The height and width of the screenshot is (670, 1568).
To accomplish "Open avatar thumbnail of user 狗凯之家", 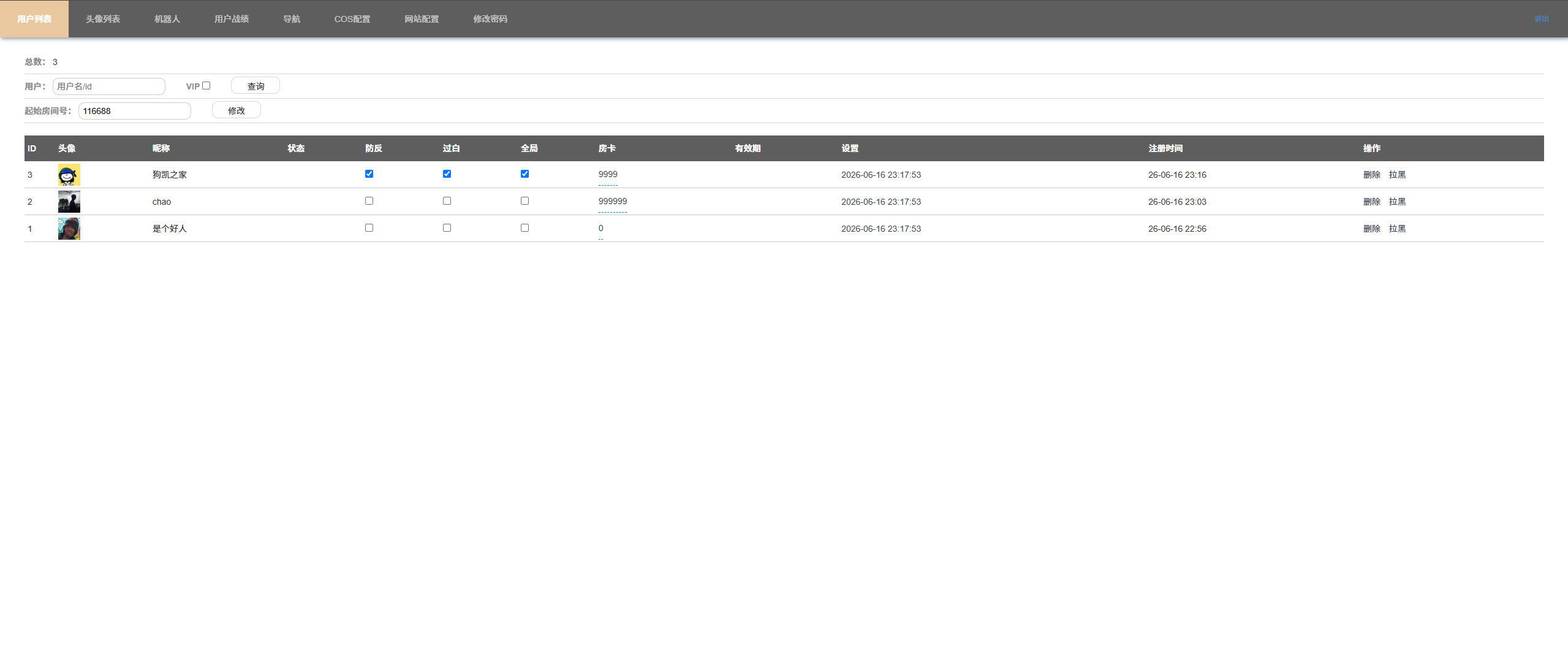I will pos(69,175).
